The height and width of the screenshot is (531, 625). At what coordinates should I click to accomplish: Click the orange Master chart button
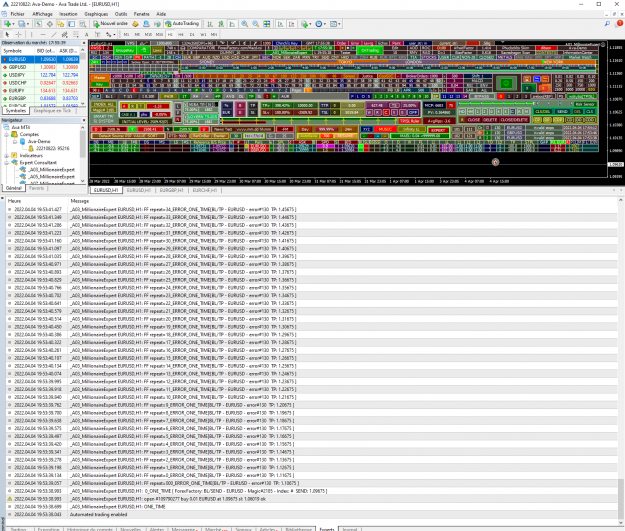[x=99, y=78]
